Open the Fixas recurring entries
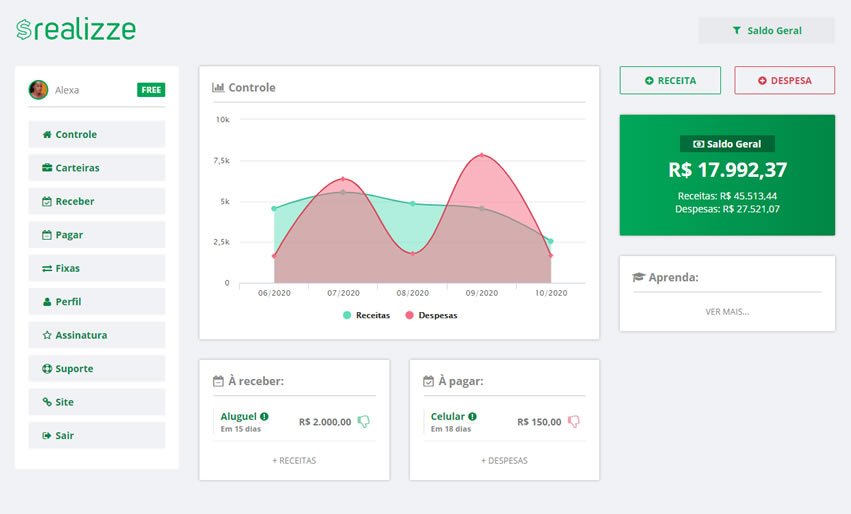This screenshot has height=514, width=851. click(96, 268)
